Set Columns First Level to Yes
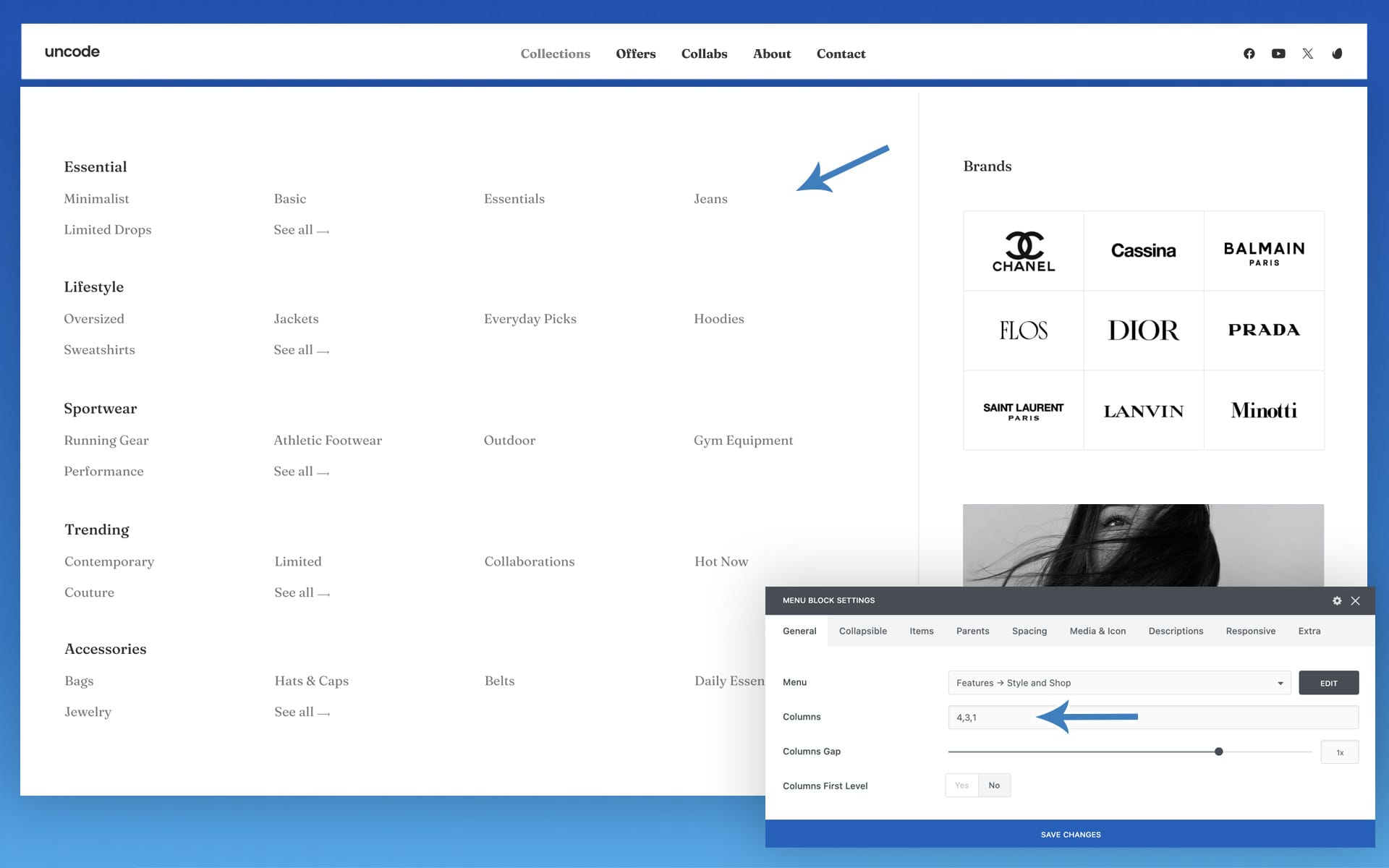1389x868 pixels. [x=961, y=786]
